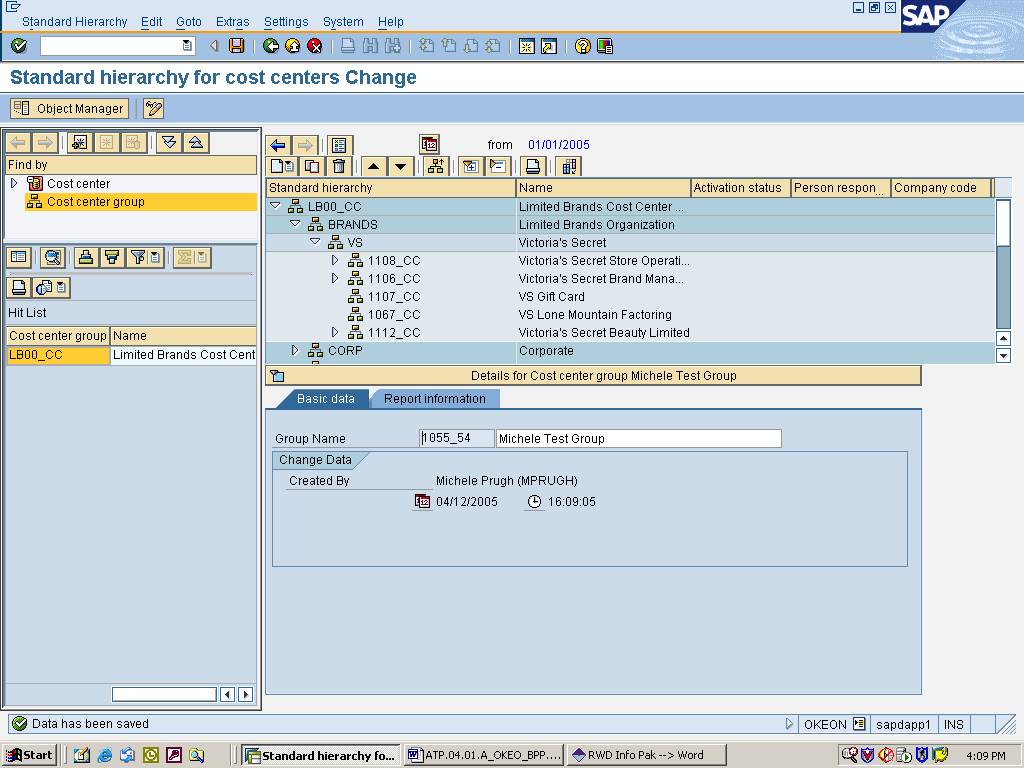Image resolution: width=1024 pixels, height=768 pixels.
Task: Copy the selected hierarchy object
Action: [312, 167]
